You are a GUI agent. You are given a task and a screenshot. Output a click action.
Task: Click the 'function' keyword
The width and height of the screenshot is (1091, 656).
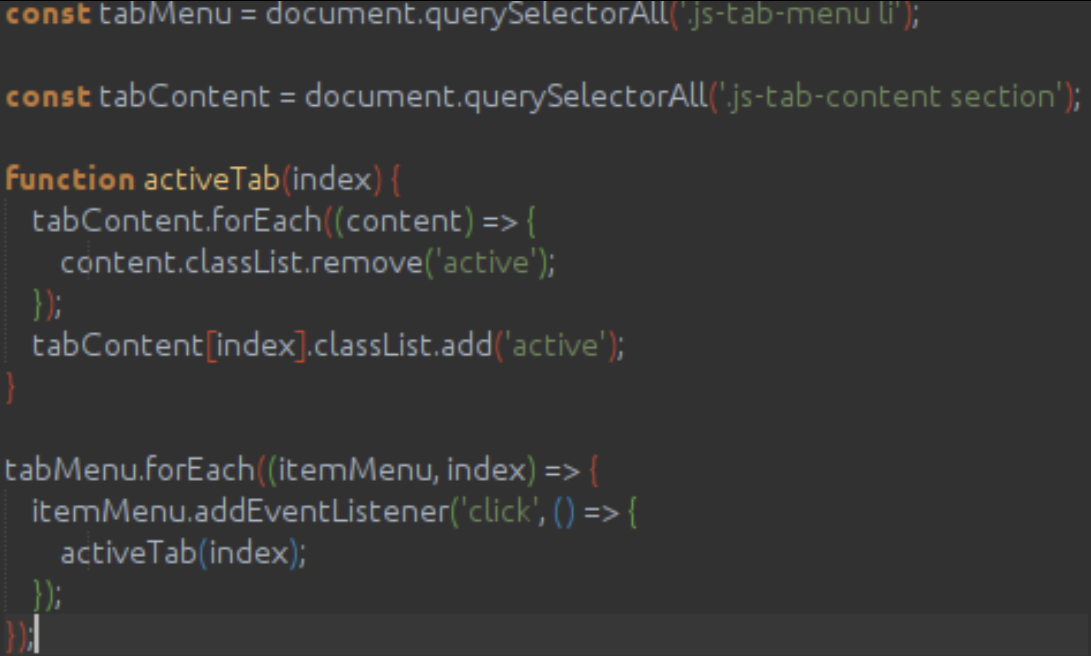pyautogui.click(x=69, y=179)
